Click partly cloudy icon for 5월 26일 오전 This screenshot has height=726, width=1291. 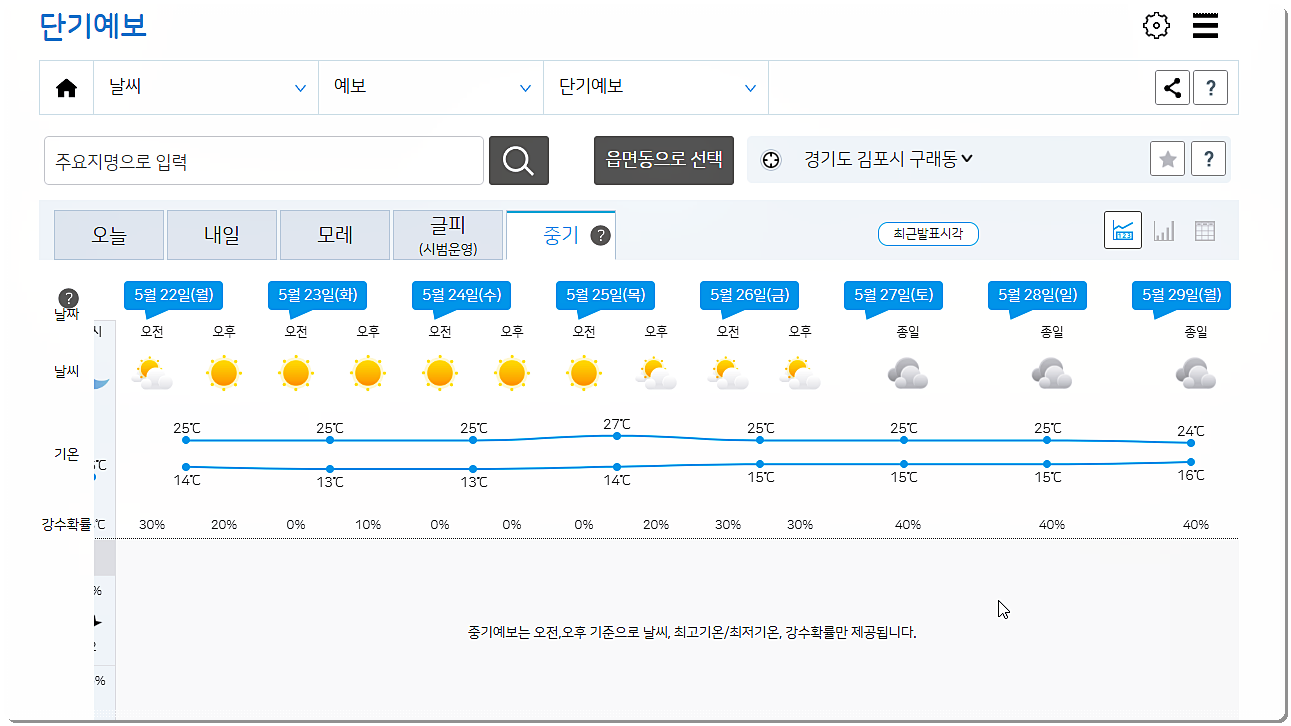click(x=728, y=374)
